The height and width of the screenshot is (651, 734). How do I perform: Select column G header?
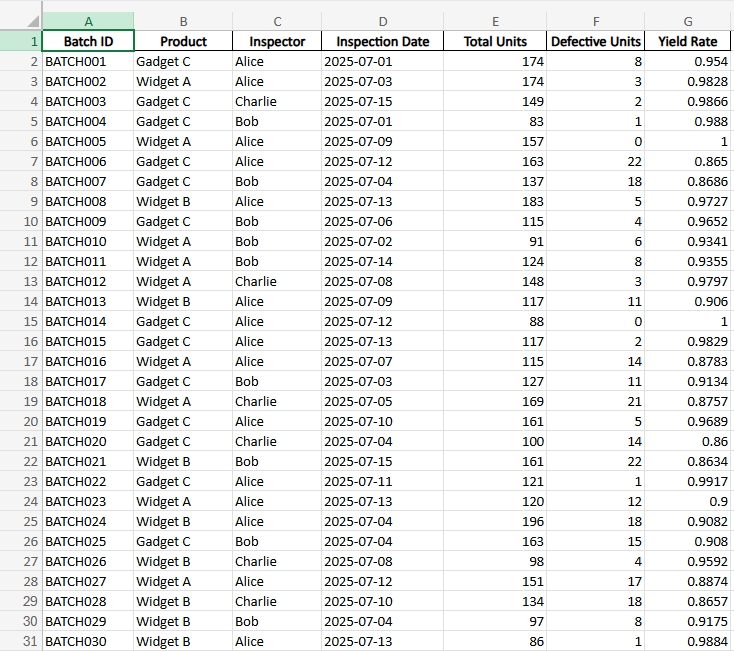click(687, 21)
